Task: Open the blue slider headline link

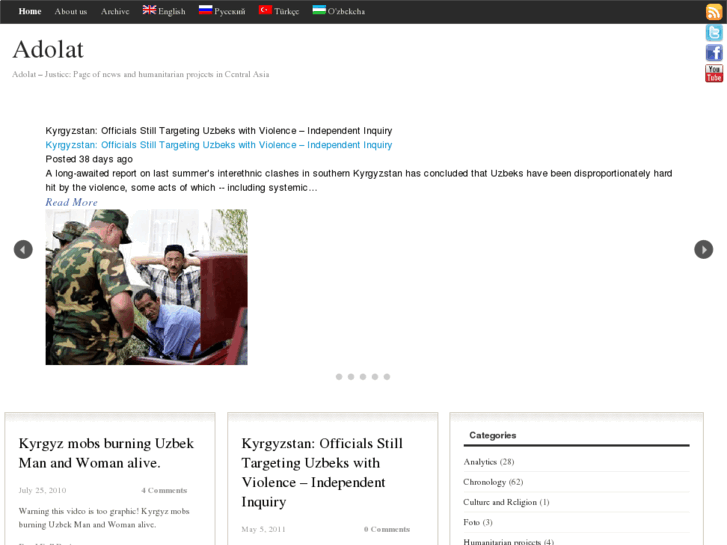Action: (x=219, y=145)
